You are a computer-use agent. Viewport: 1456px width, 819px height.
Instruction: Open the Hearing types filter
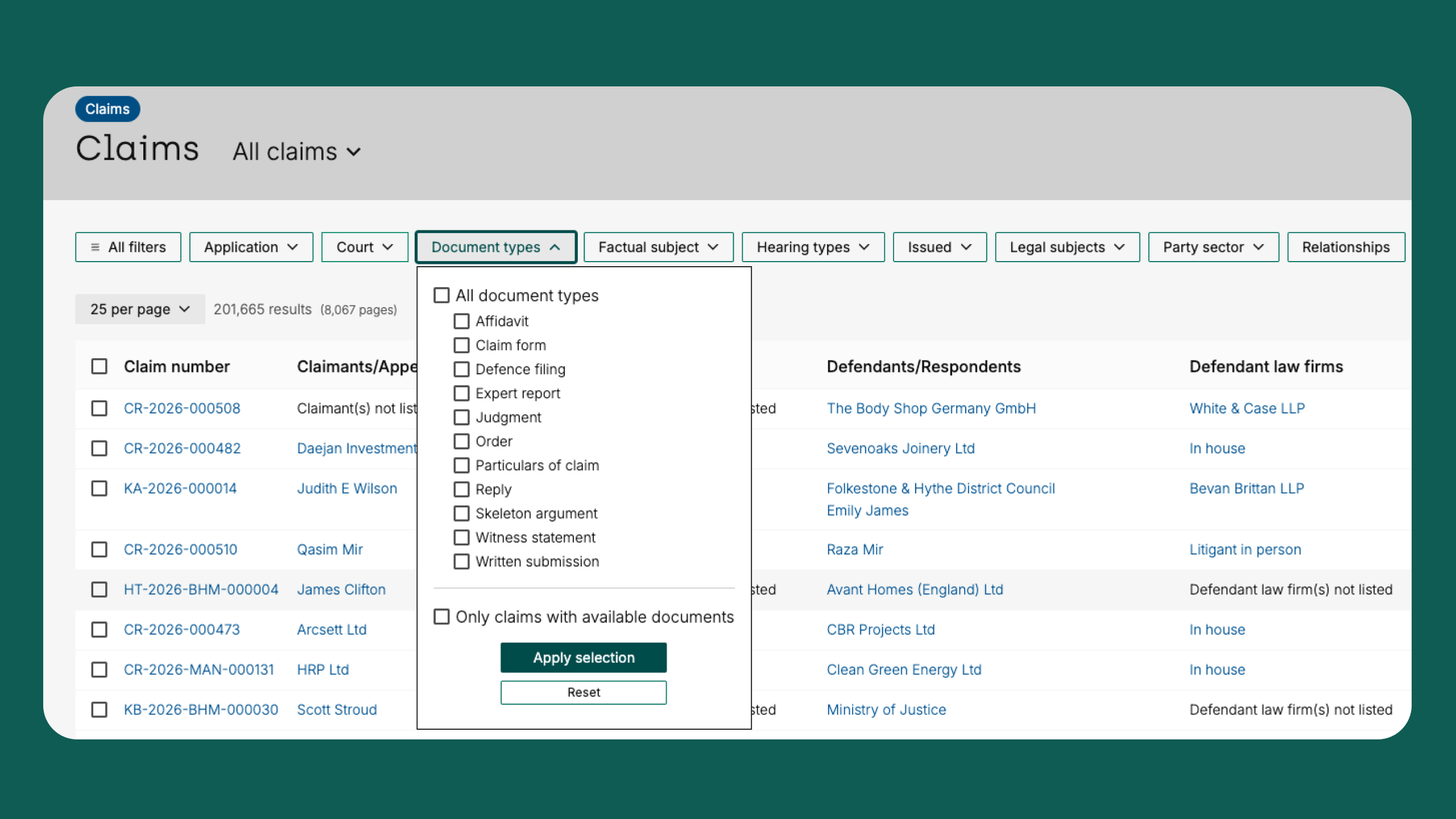click(812, 247)
